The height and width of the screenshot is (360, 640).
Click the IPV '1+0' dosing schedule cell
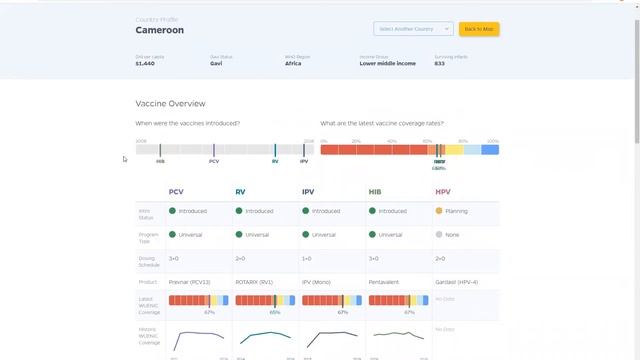[x=307, y=258]
